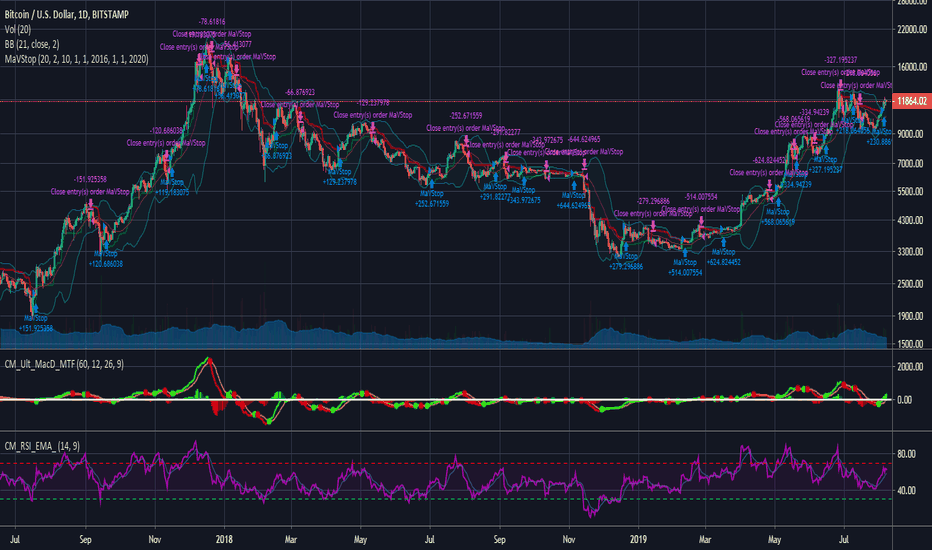Click the +568.065619 MaVStop entry label
Viewport: 932px width, 550px height.
778,222
